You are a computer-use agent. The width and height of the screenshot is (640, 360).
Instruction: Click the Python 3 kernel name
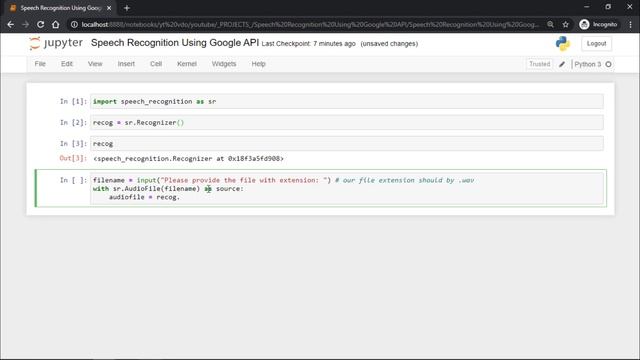click(587, 64)
